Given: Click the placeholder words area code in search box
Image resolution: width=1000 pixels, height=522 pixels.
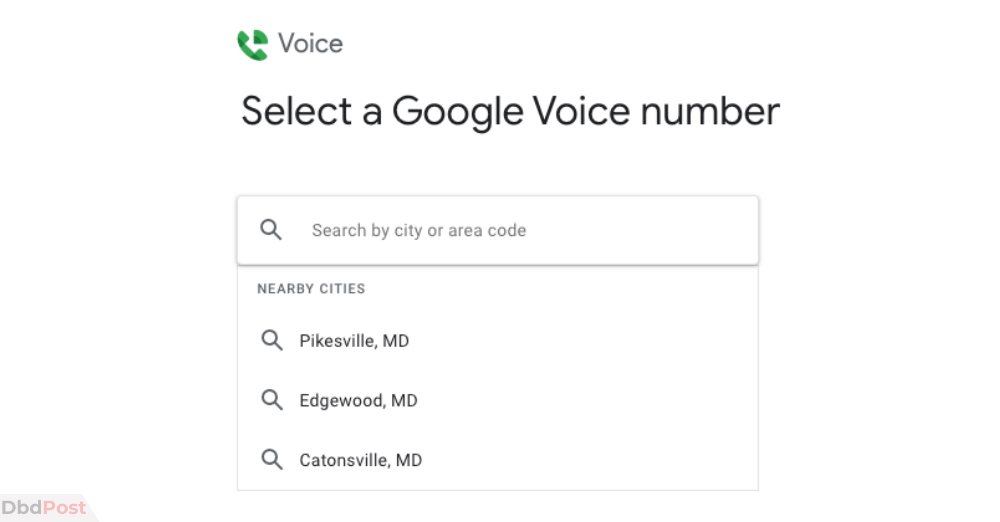Looking at the screenshot, I should (x=487, y=230).
